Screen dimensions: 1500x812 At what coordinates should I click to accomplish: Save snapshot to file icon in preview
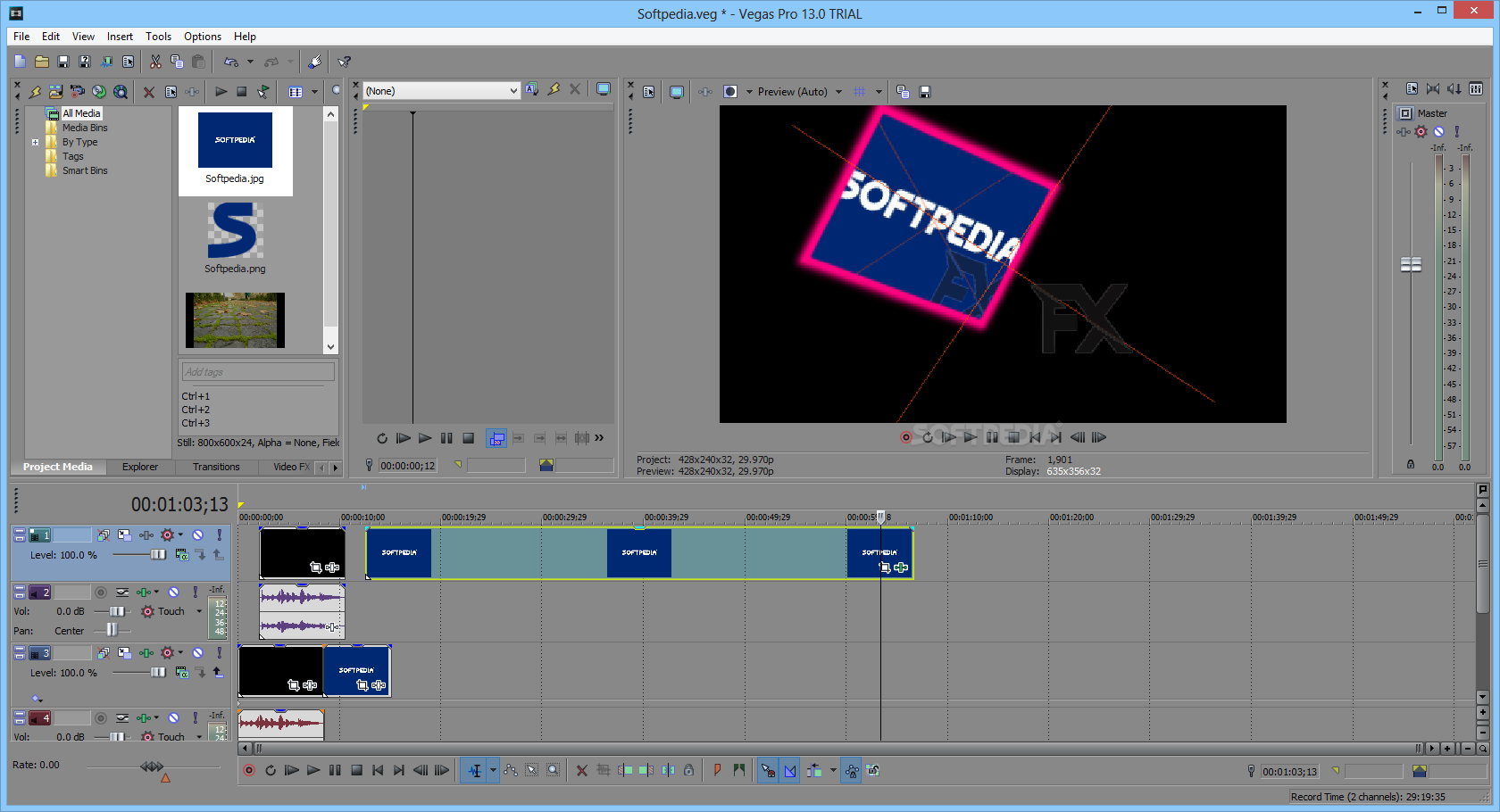click(x=925, y=92)
